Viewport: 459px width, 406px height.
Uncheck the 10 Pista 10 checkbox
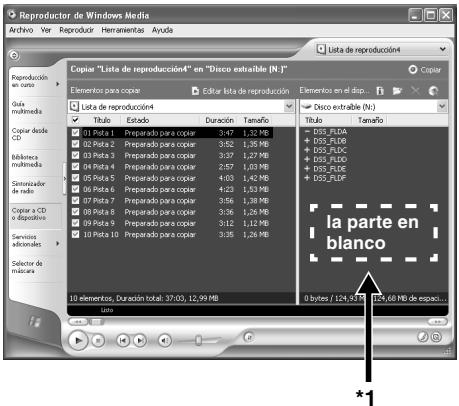tap(76, 235)
